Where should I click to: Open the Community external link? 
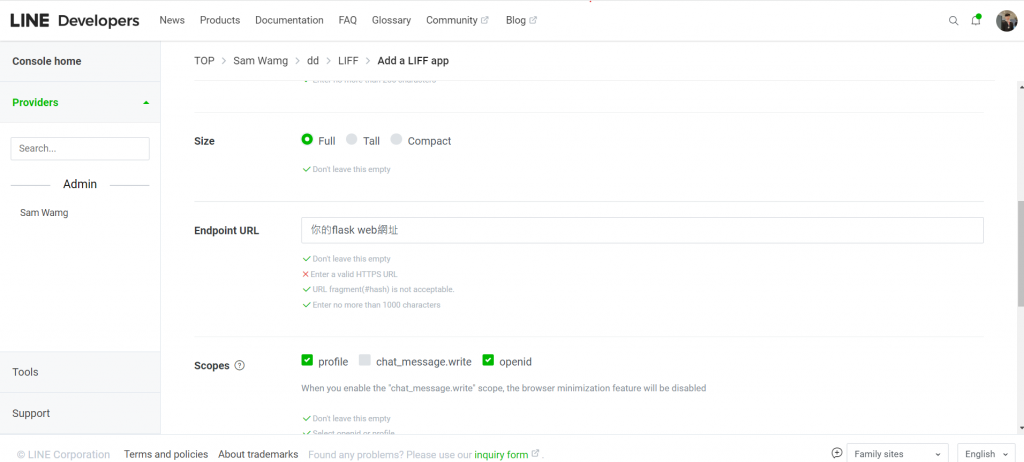pos(457,20)
